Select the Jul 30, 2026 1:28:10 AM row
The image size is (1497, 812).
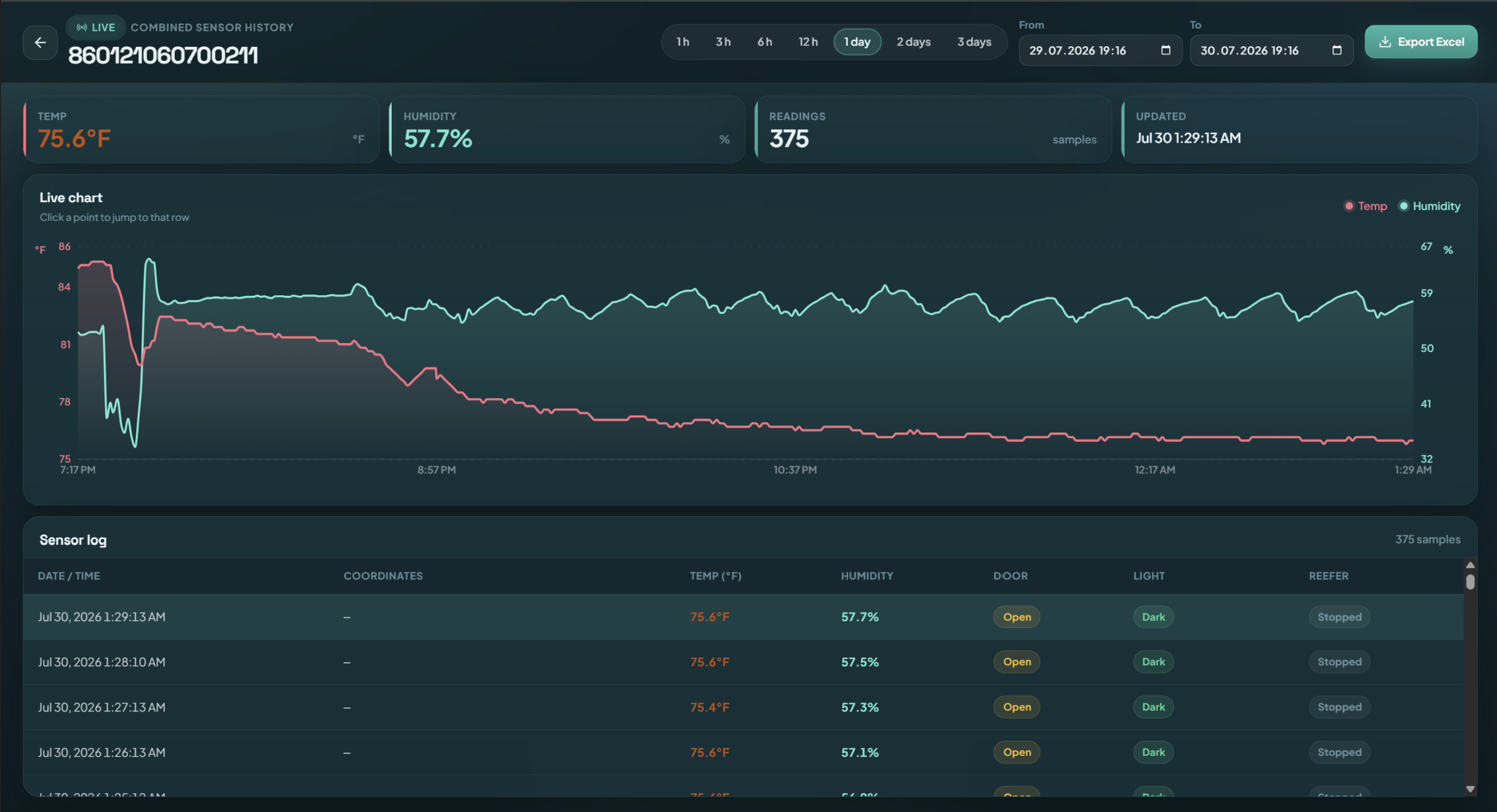[x=743, y=662]
